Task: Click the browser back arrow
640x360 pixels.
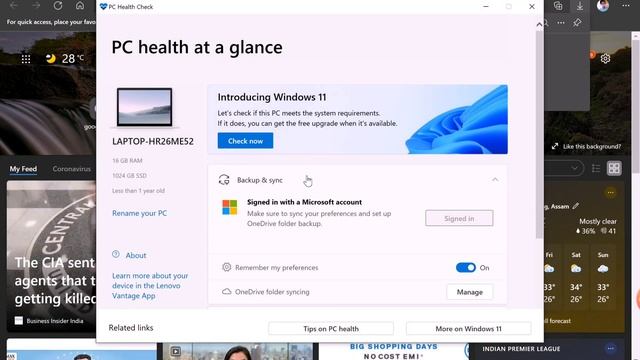Action: (14, 6)
